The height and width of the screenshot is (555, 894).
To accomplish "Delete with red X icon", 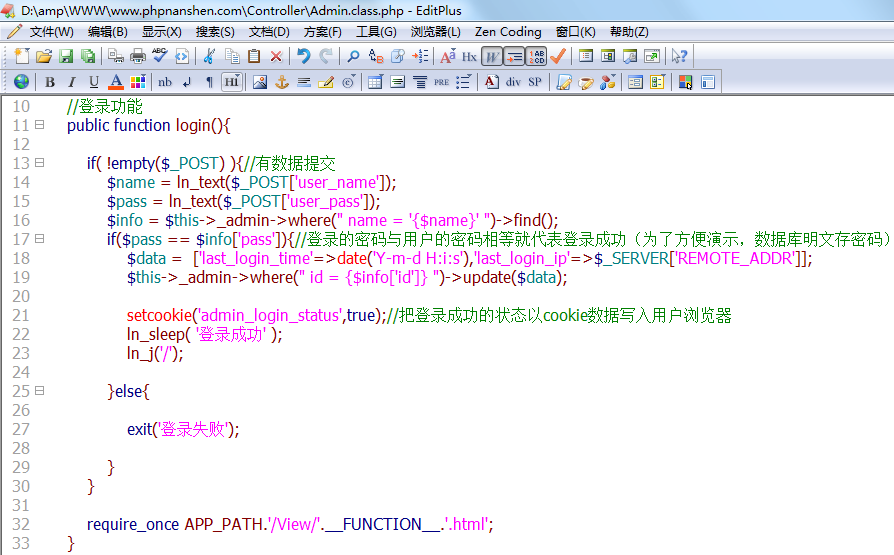I will point(276,56).
